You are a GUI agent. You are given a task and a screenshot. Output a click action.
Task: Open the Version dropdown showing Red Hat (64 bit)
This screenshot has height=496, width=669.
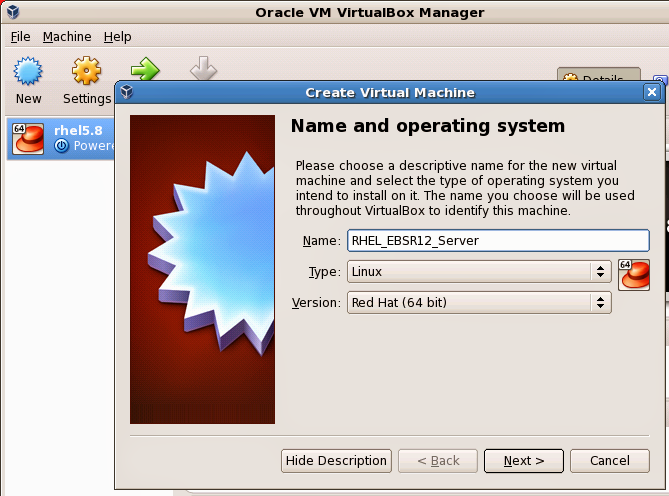coord(479,303)
